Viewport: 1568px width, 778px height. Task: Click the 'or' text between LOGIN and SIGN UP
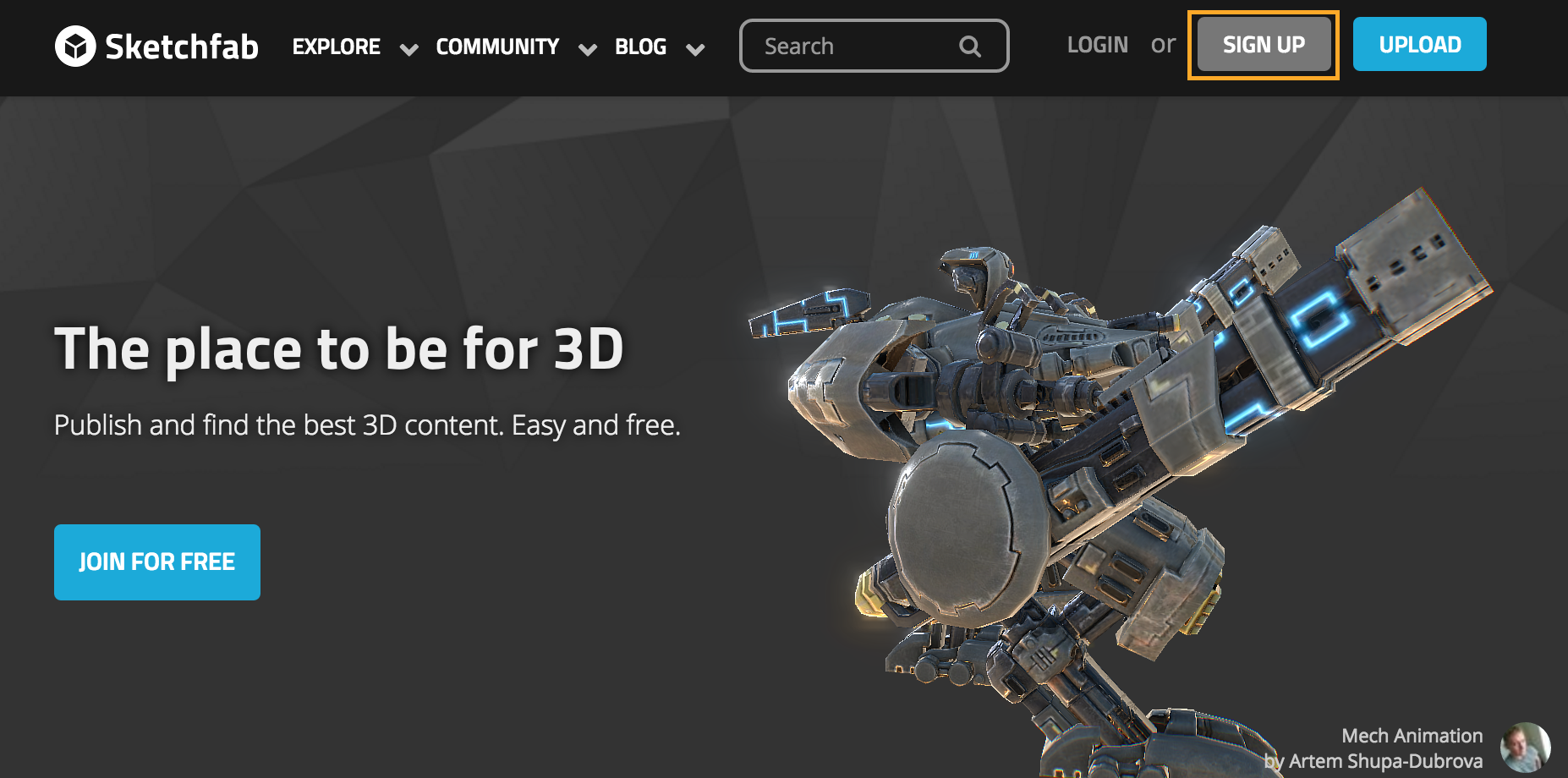(1163, 45)
